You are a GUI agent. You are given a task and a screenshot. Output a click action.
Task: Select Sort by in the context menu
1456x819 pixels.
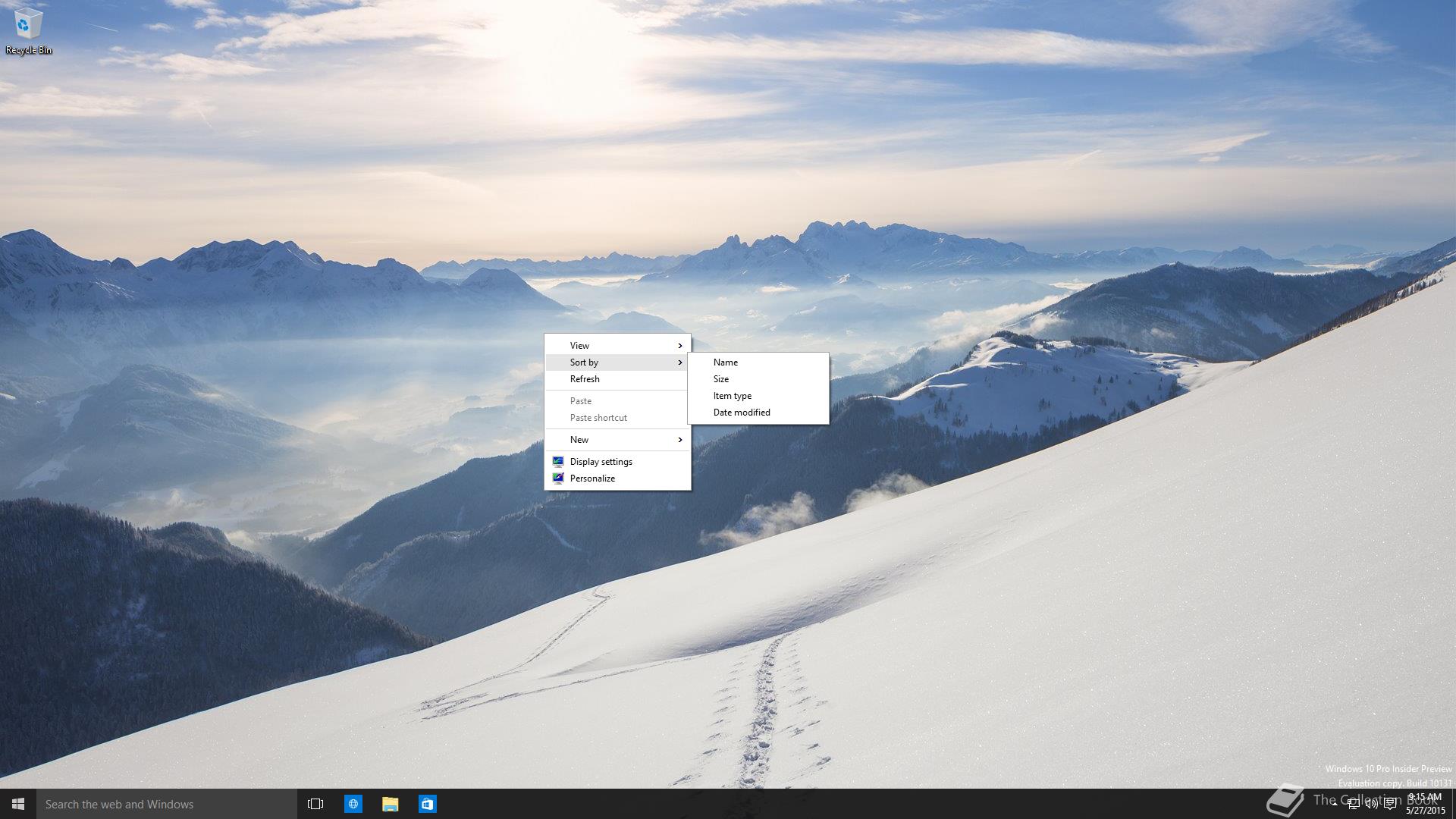pyautogui.click(x=617, y=362)
